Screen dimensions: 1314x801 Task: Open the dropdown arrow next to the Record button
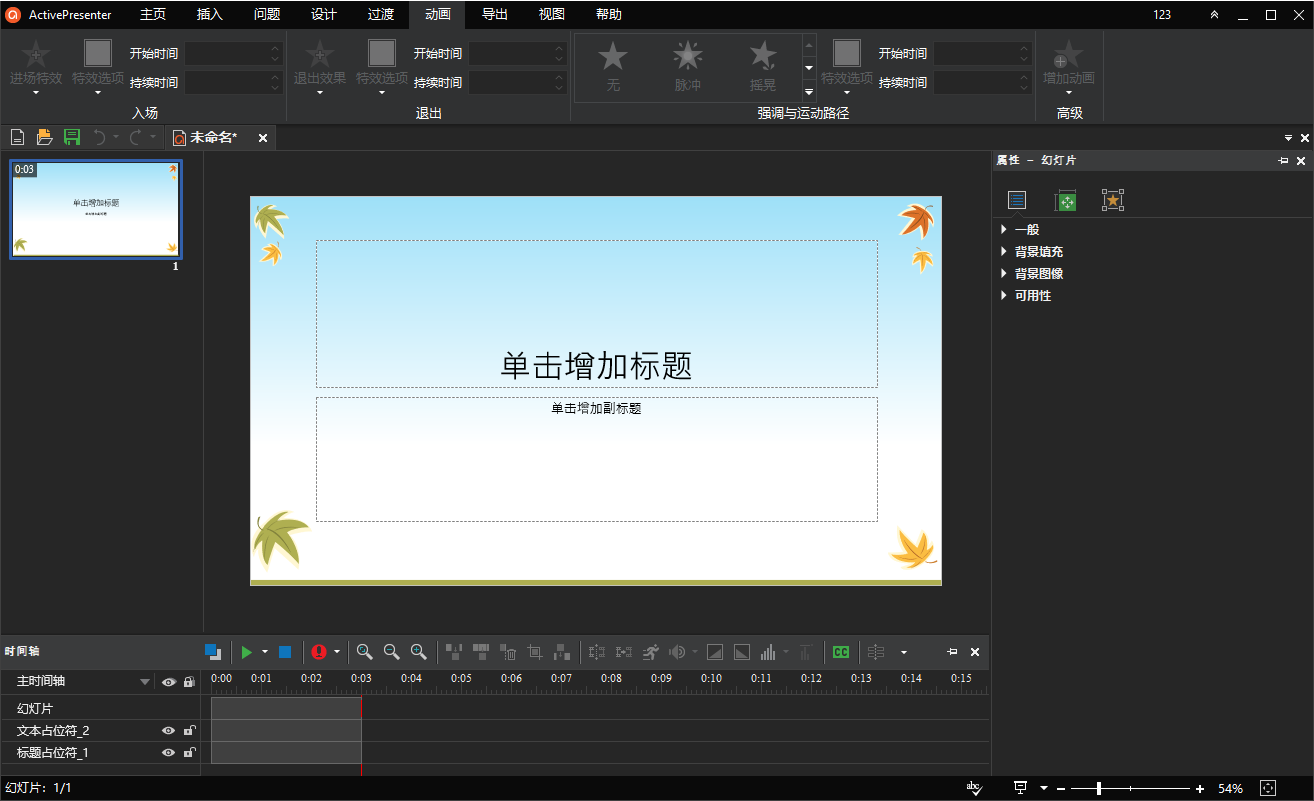point(337,652)
